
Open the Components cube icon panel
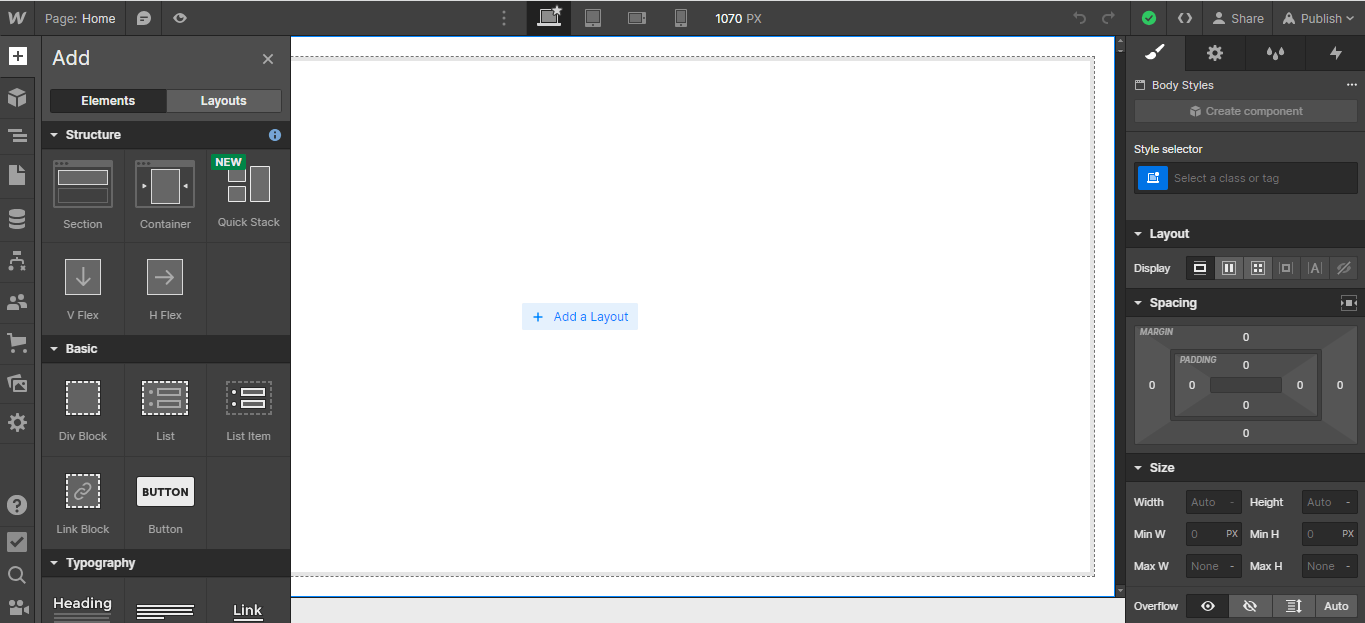pos(17,97)
